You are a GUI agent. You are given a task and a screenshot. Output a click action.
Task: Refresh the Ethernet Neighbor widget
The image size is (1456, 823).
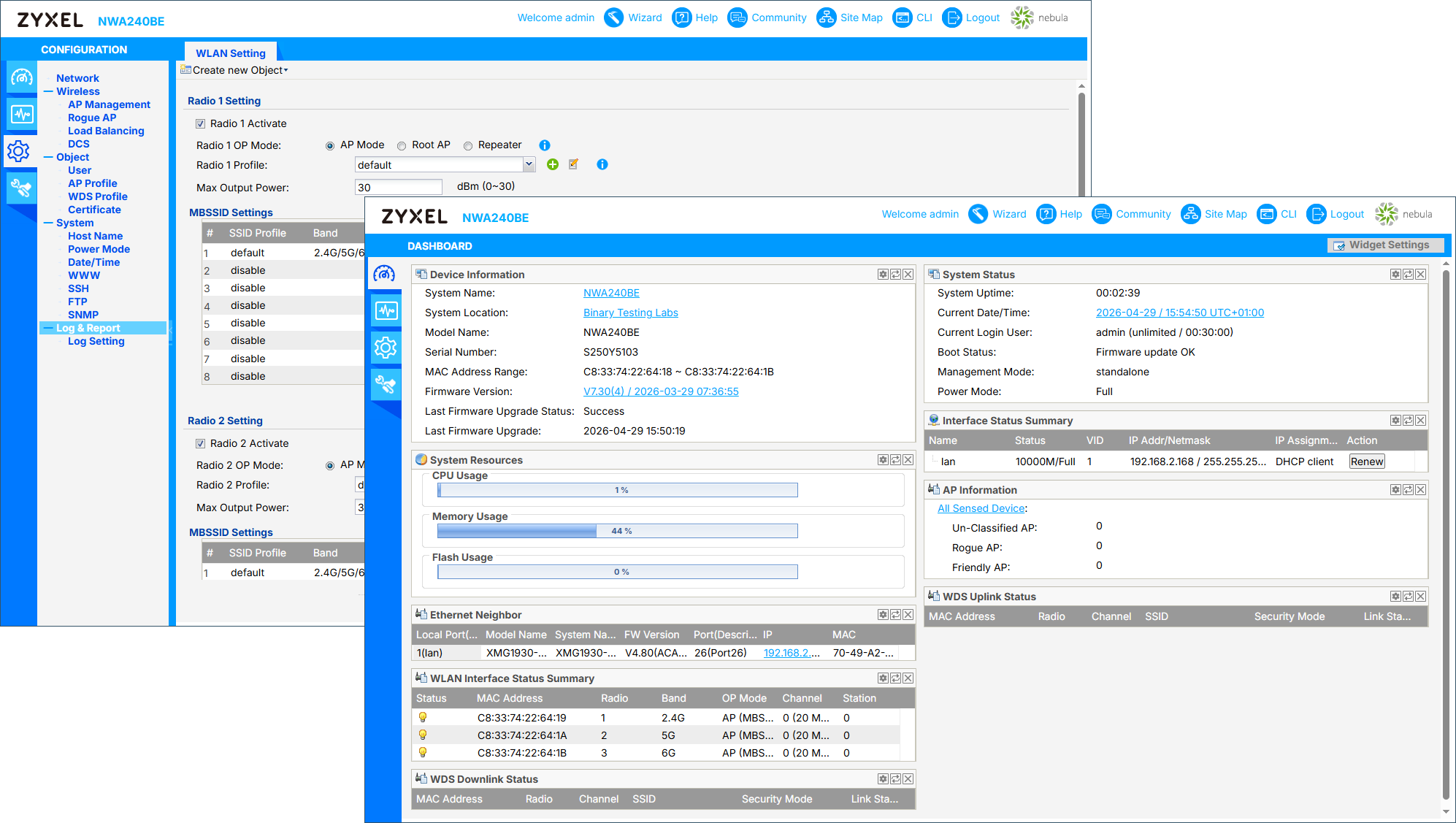[x=895, y=615]
